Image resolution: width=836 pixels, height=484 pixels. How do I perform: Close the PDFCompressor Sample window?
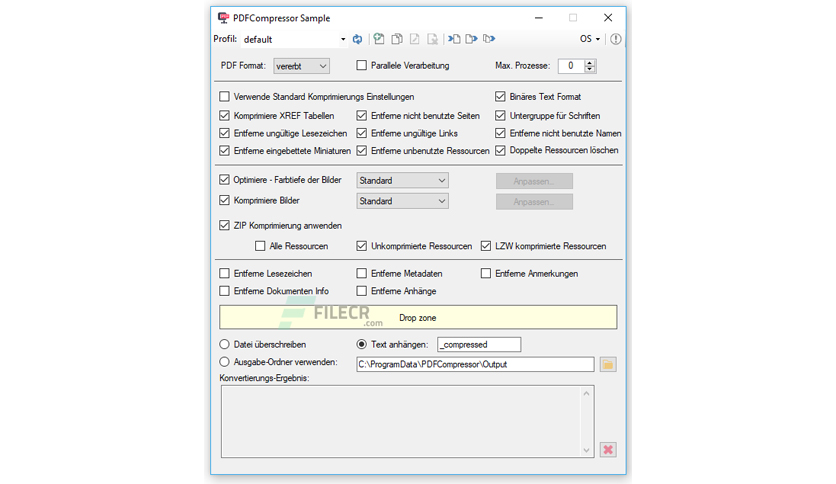tap(608, 18)
